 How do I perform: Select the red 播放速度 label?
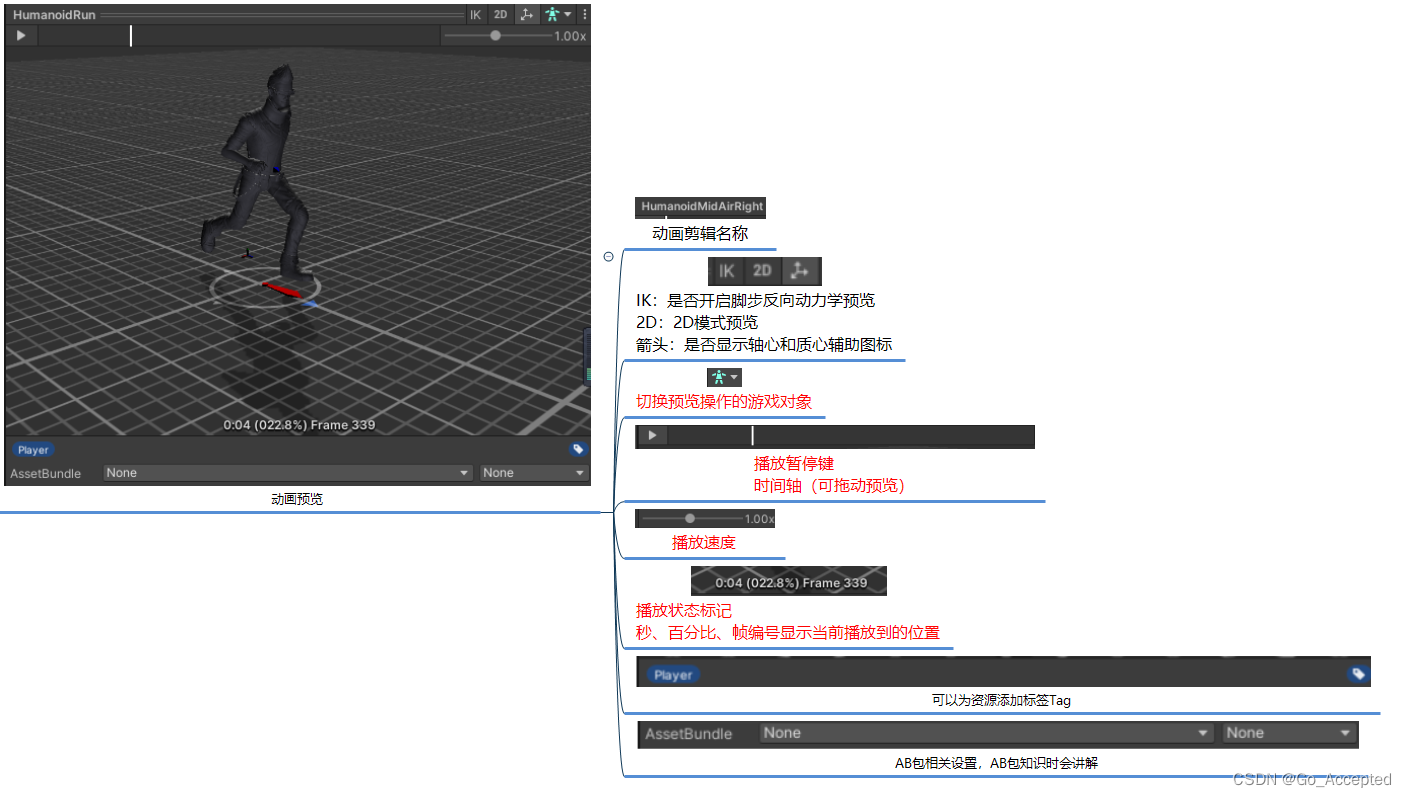click(x=704, y=543)
